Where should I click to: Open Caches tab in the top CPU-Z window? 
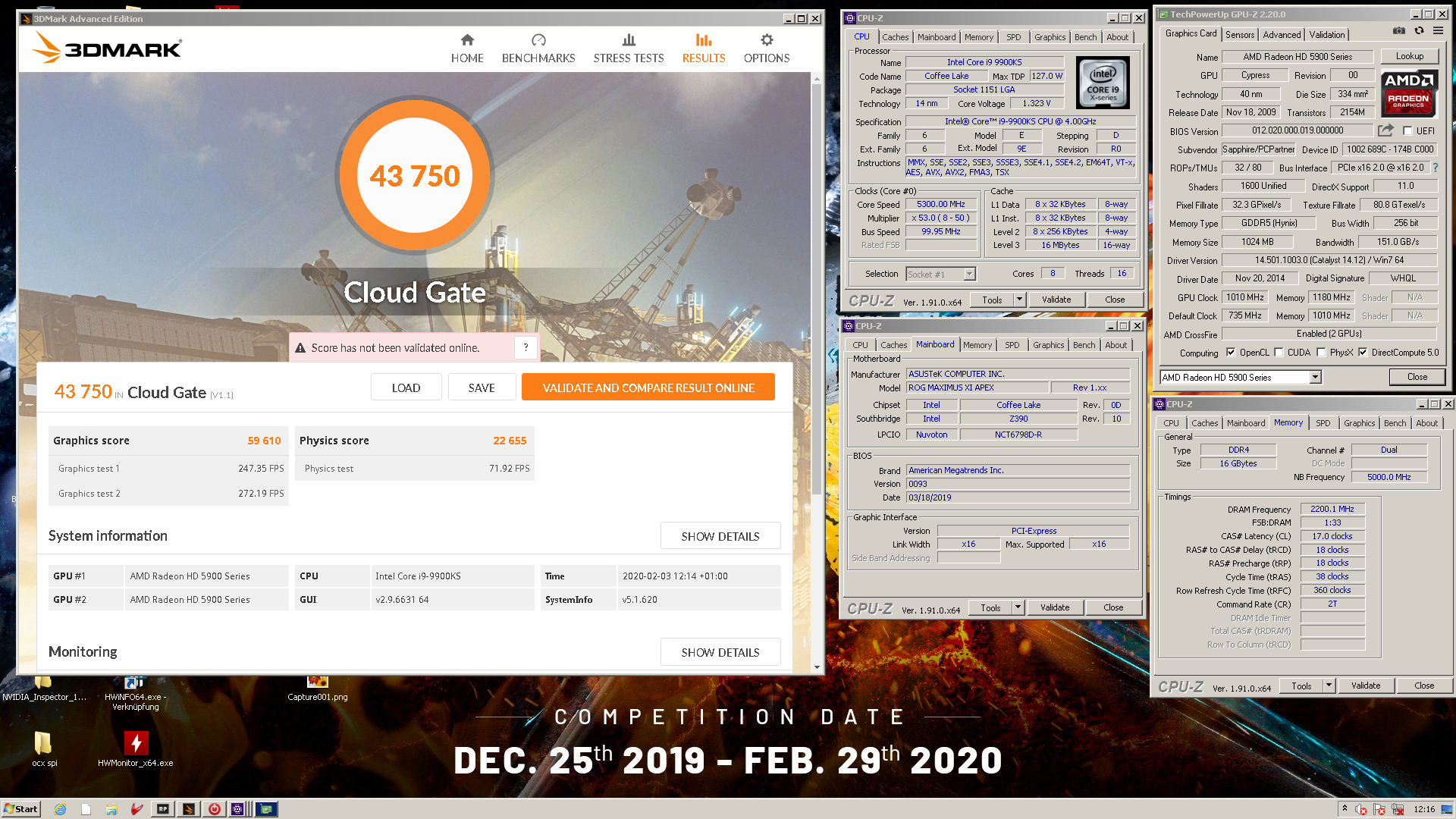(x=895, y=37)
